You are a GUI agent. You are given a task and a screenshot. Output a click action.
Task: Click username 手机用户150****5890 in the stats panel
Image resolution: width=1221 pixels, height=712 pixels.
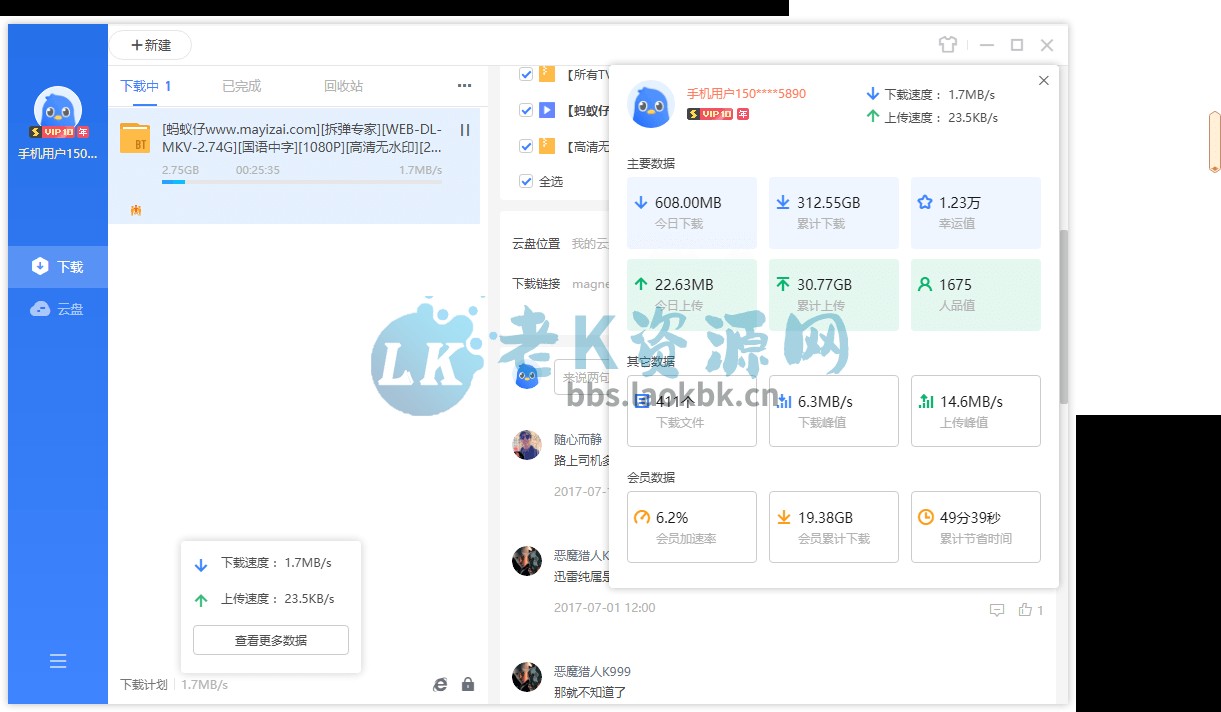(x=746, y=94)
